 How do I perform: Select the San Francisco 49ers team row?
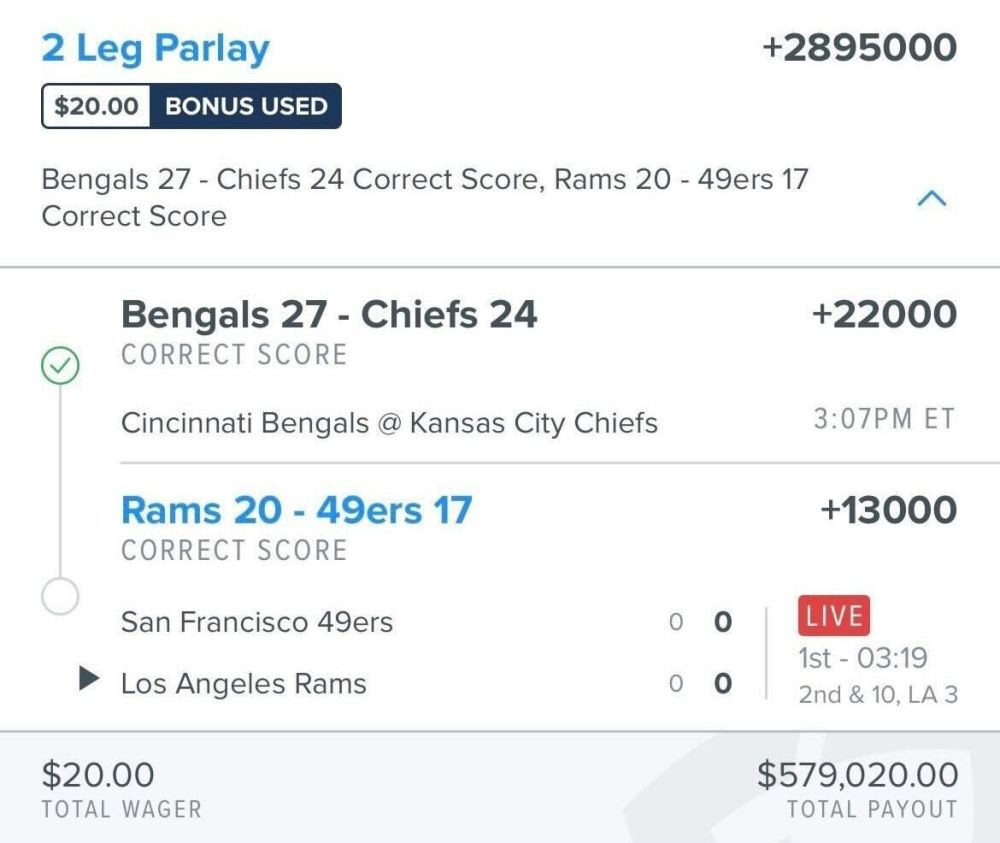coord(257,622)
